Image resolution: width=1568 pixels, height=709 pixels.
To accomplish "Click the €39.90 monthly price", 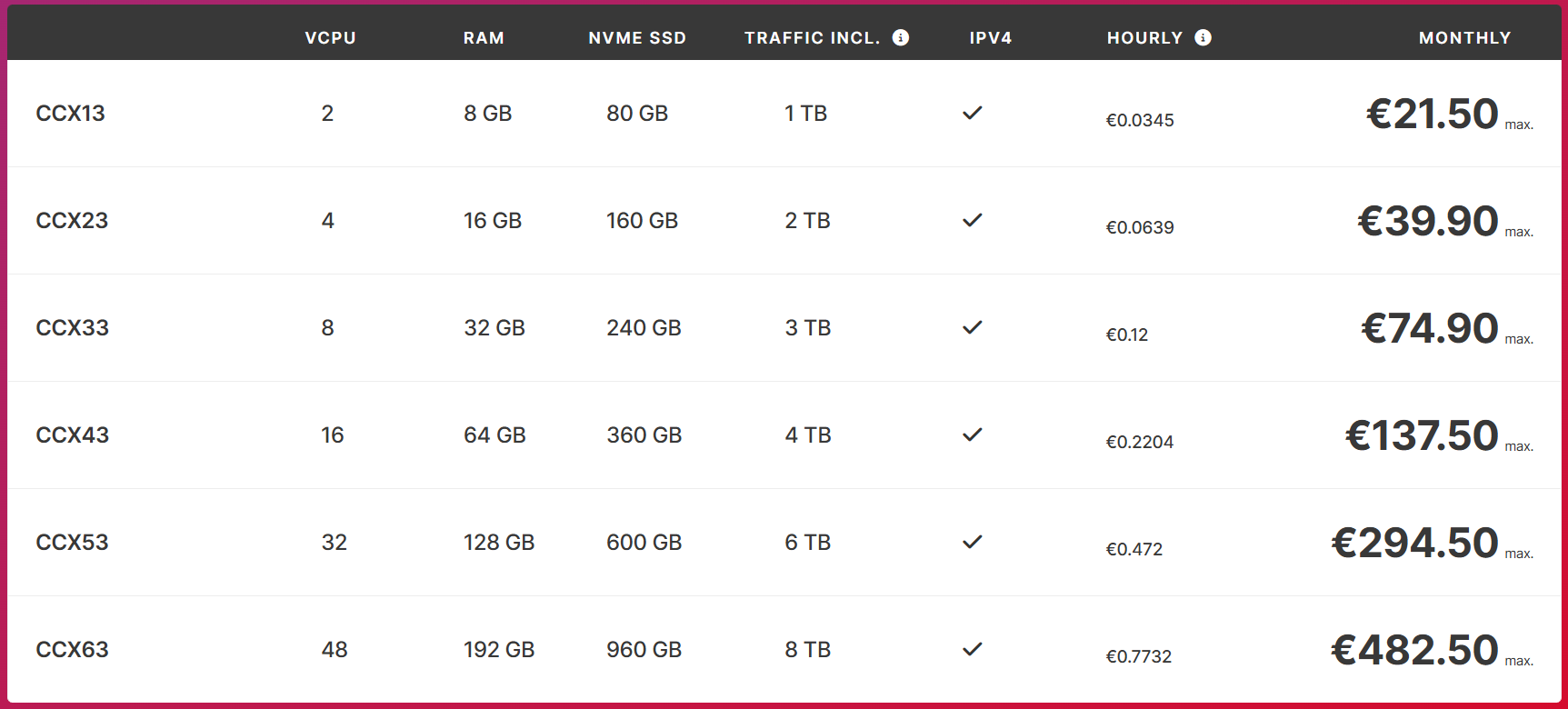I will 1428,221.
